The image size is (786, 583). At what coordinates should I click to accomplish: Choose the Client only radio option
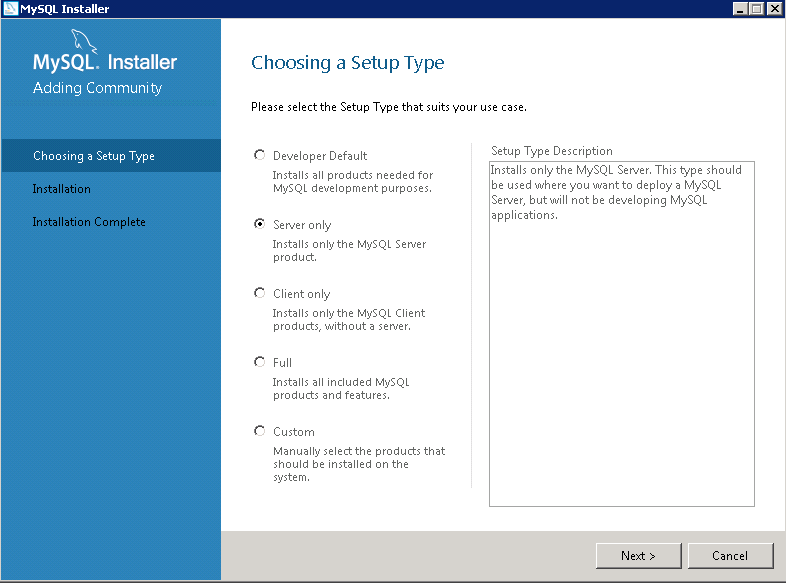(x=259, y=293)
